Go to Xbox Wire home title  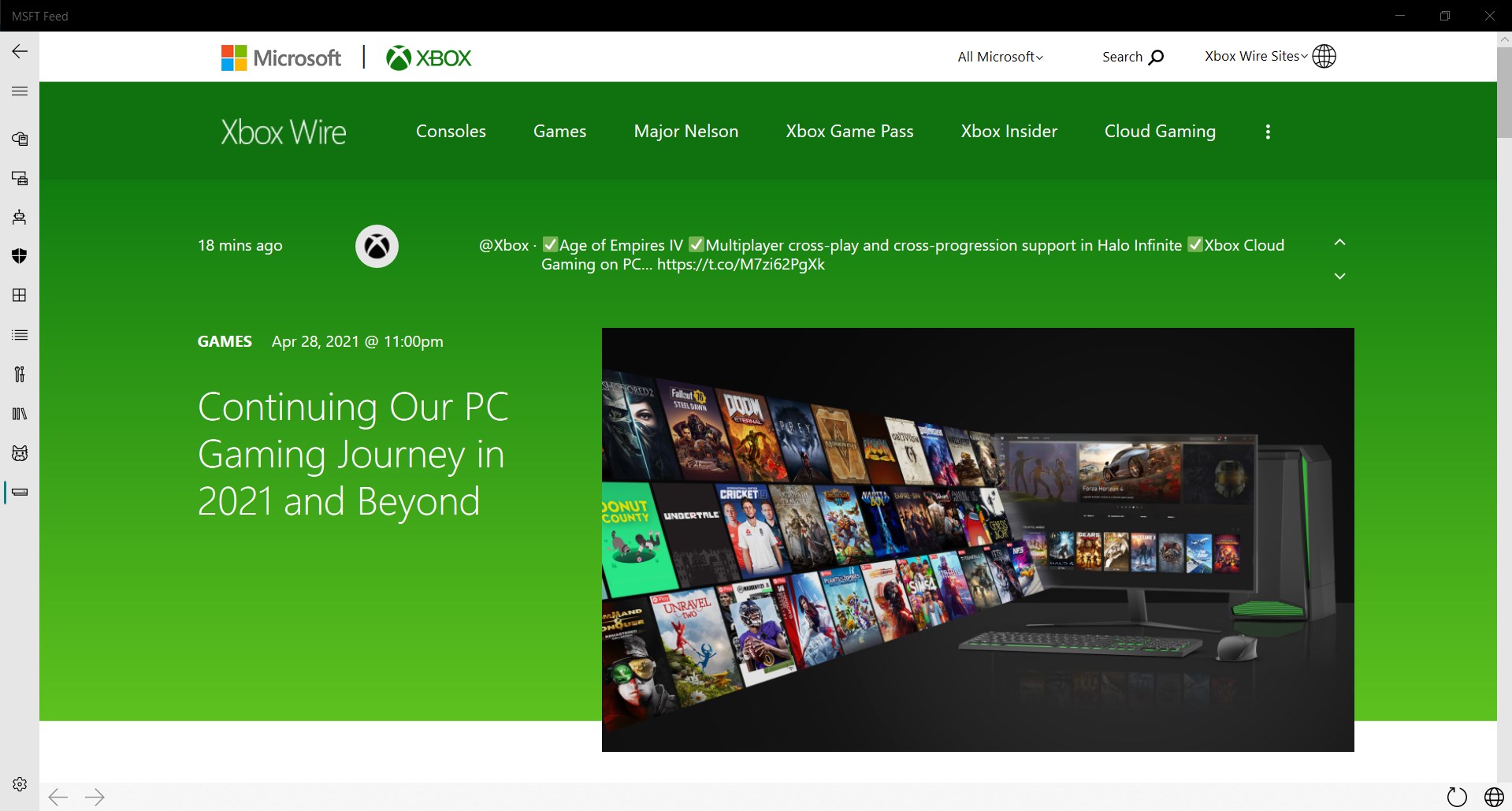[x=284, y=132]
